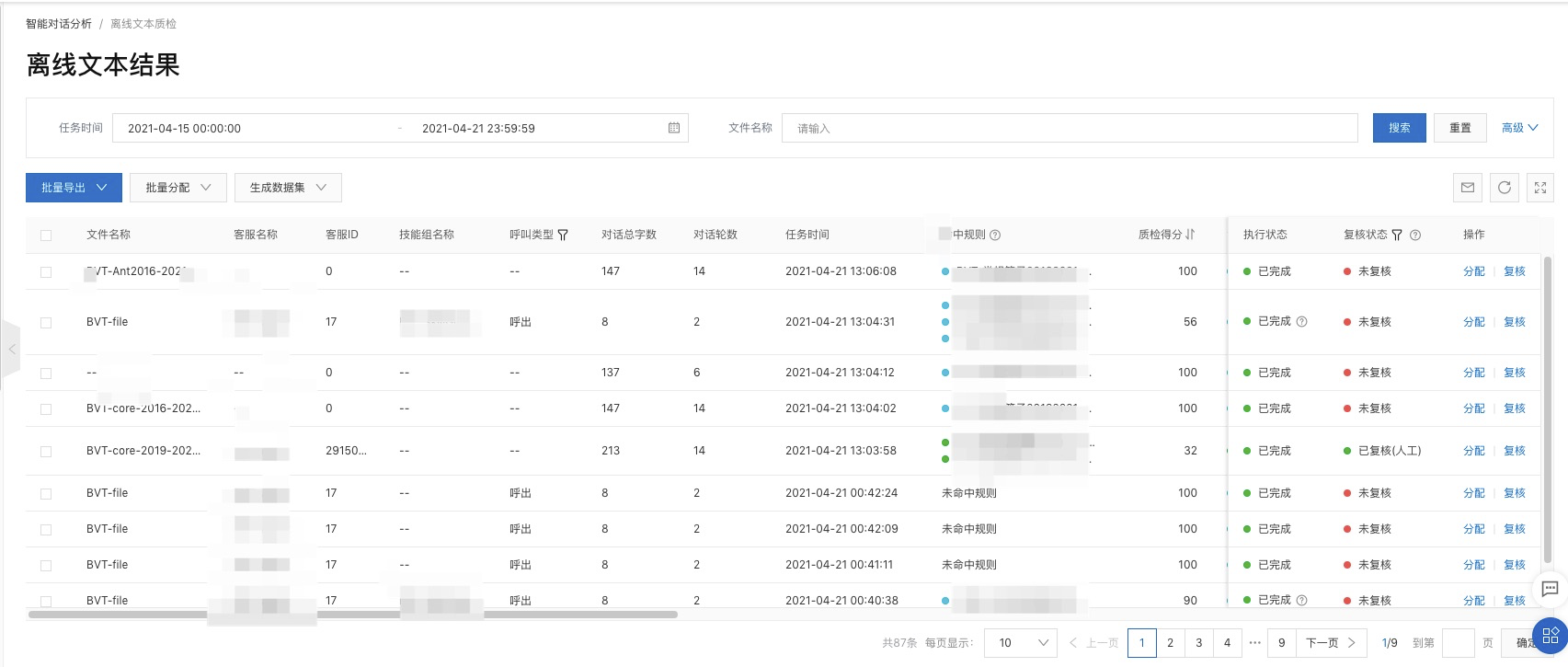Click the horizontal table scrollbar
Image resolution: width=1568 pixels, height=667 pixels.
click(x=353, y=614)
